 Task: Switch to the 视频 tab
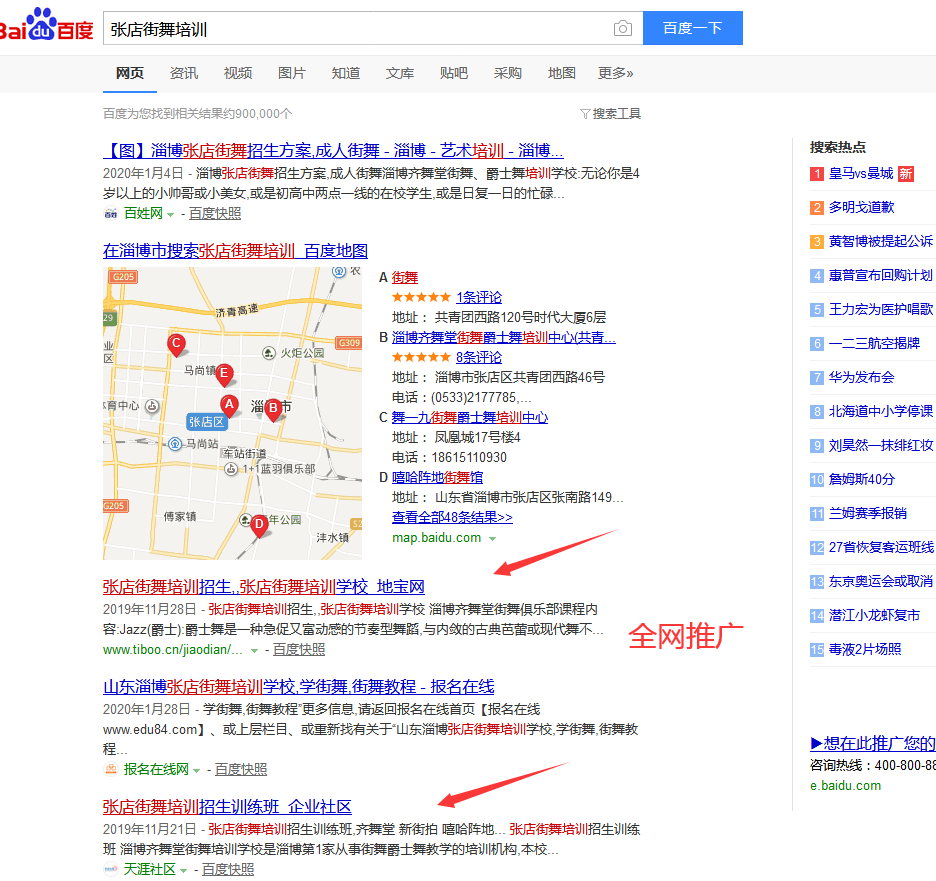pyautogui.click(x=238, y=73)
